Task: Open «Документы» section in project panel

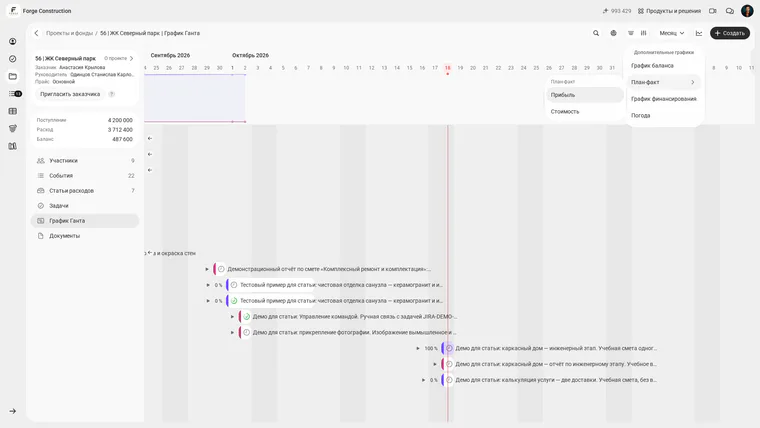Action: point(85,236)
